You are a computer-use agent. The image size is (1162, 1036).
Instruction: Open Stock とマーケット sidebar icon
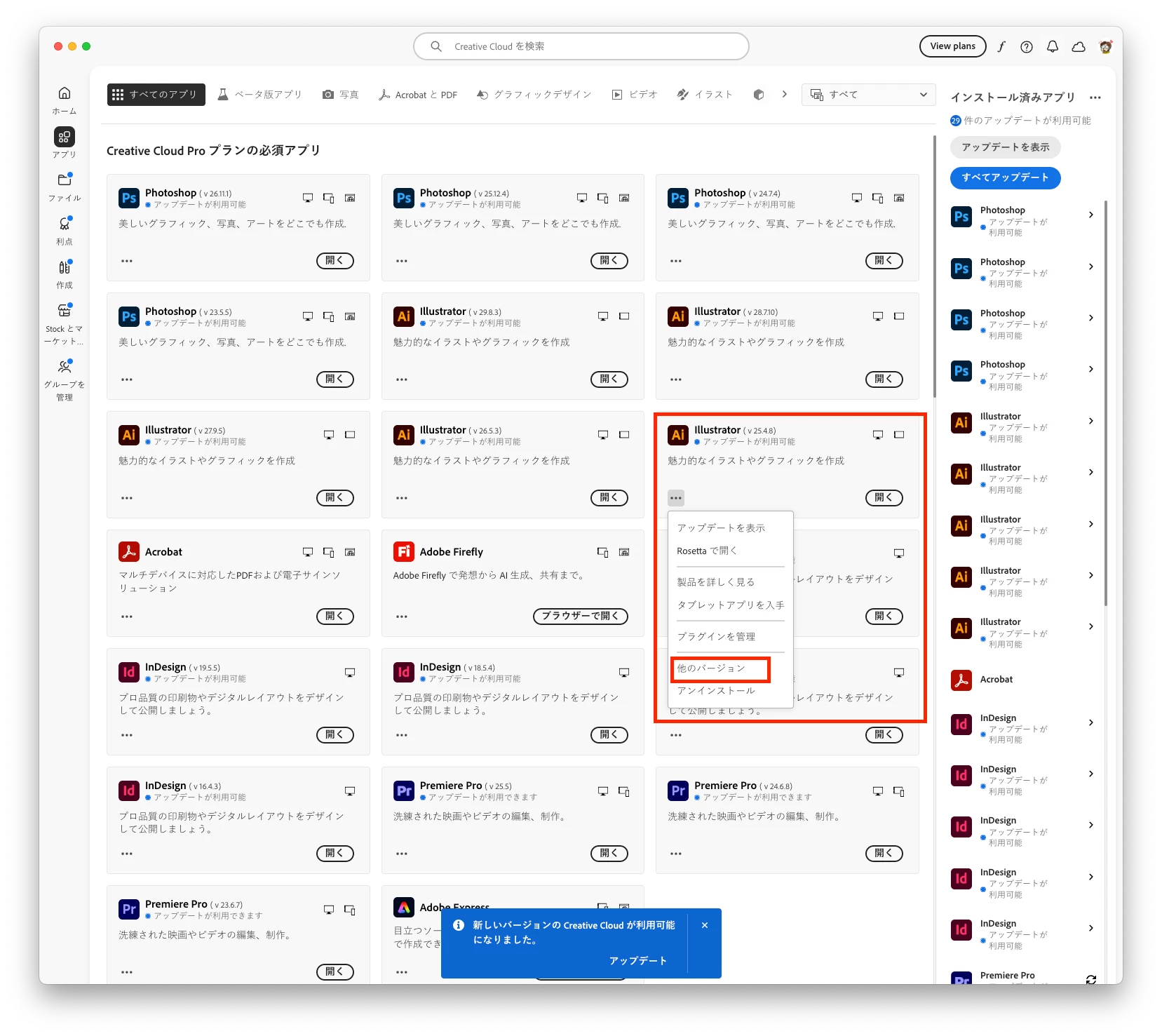[65, 311]
